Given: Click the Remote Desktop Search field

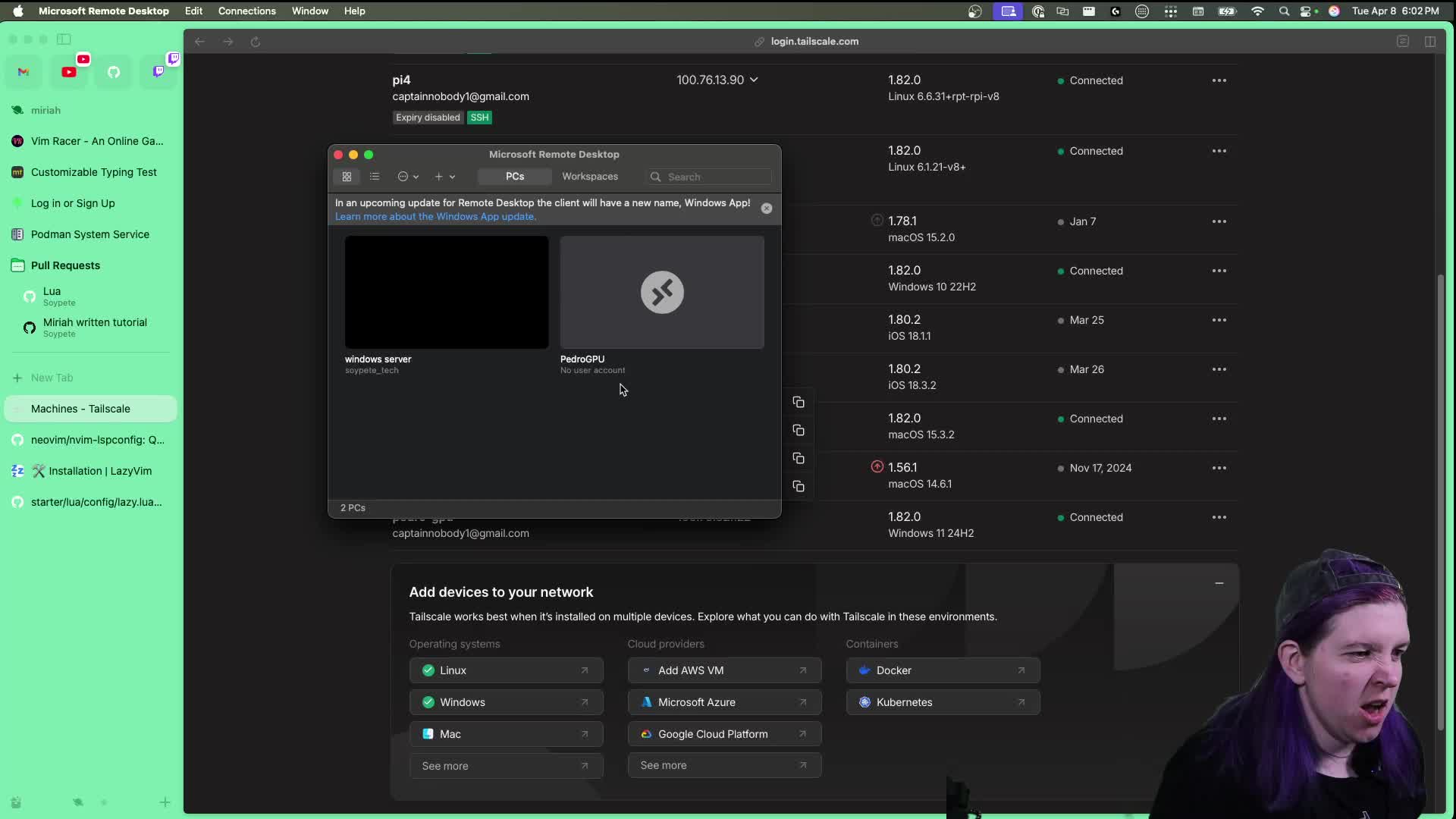Looking at the screenshot, I should (x=709, y=177).
